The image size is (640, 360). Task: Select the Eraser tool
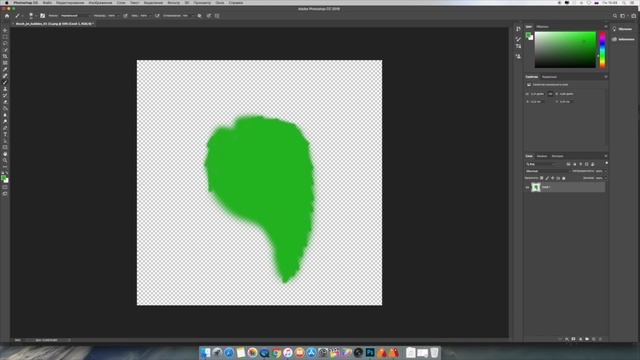[x=5, y=102]
